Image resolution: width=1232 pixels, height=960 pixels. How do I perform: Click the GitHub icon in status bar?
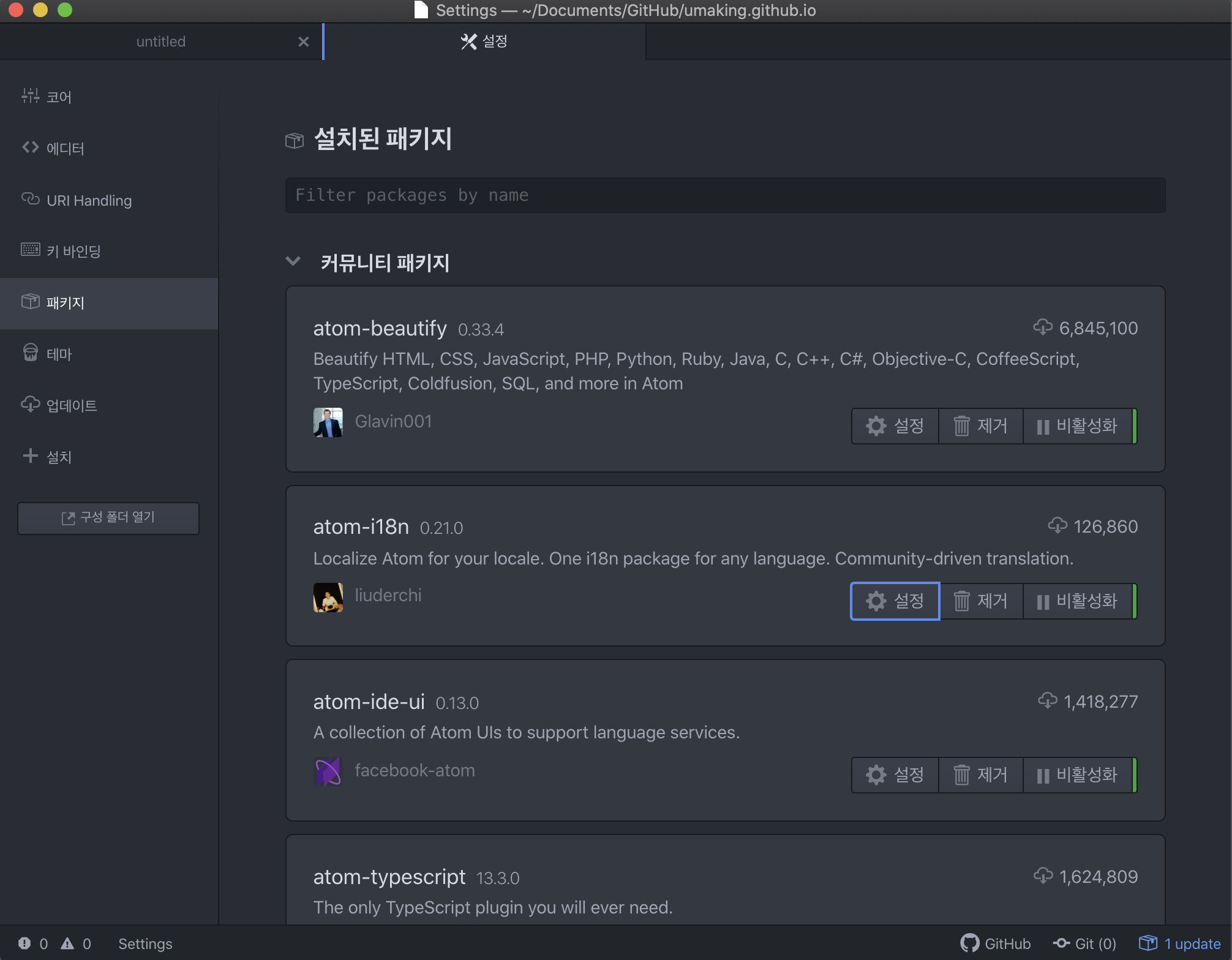[x=970, y=943]
